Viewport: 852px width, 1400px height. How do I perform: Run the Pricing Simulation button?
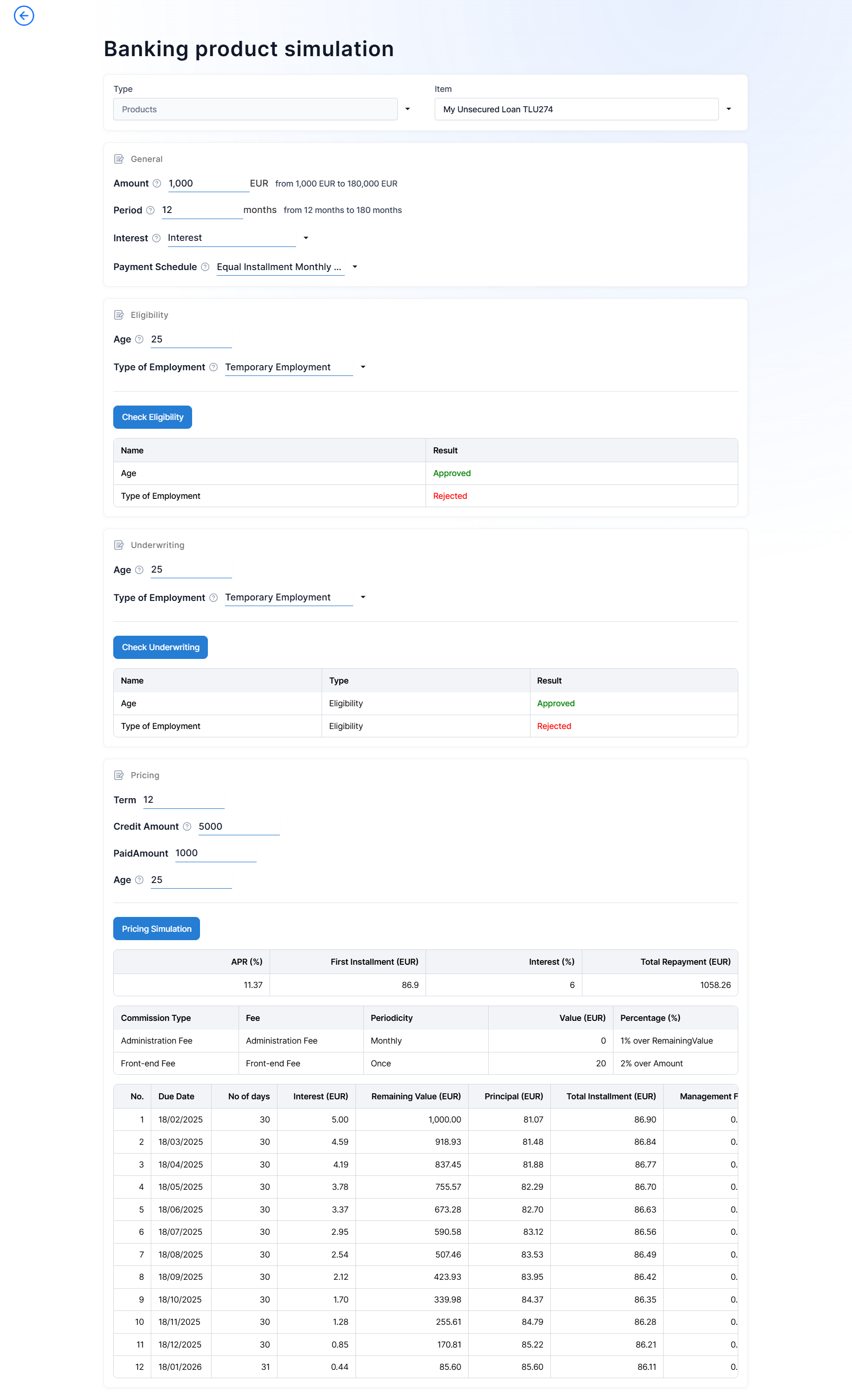click(x=156, y=929)
